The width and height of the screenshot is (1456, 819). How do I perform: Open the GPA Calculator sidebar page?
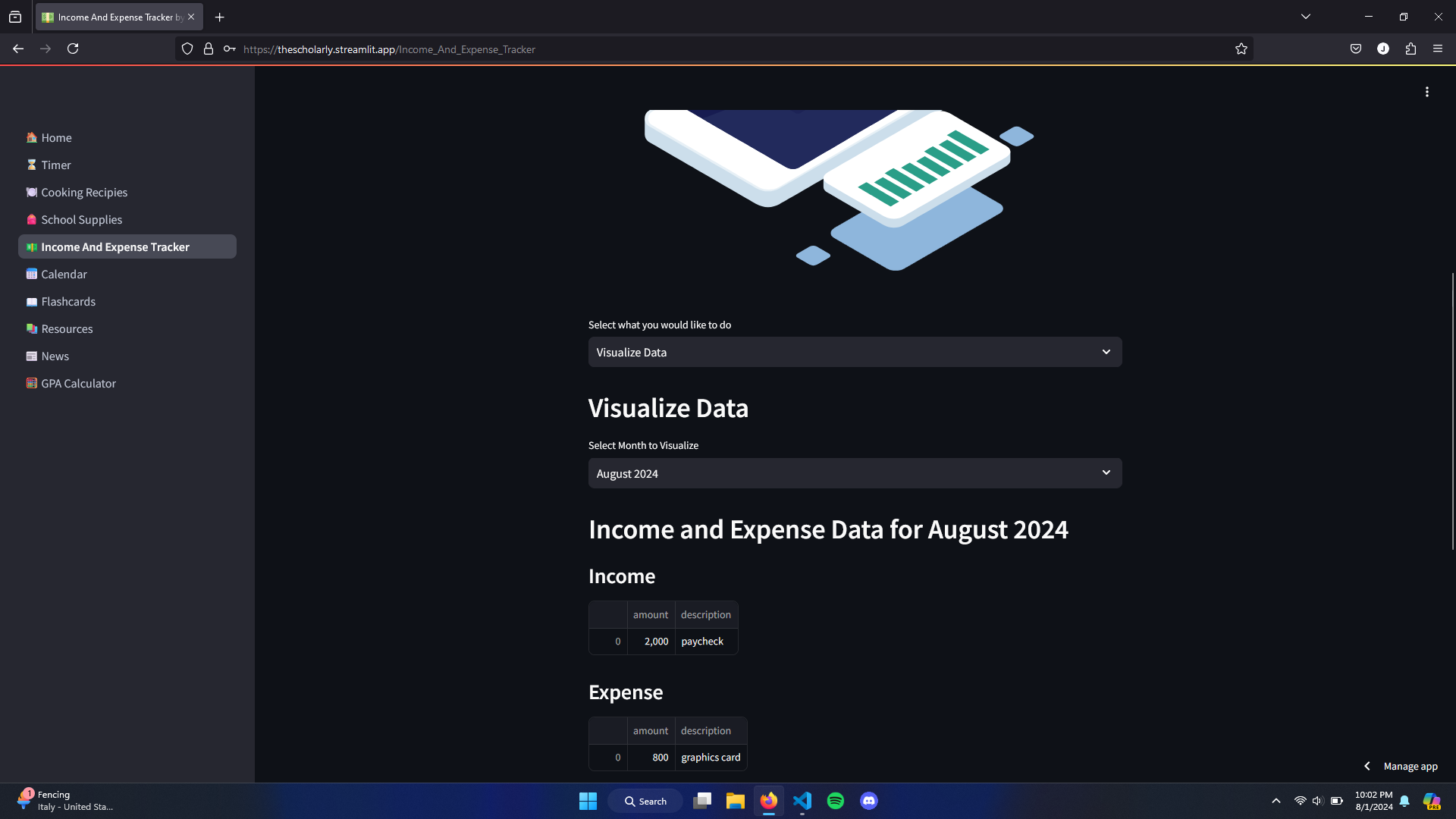(78, 383)
